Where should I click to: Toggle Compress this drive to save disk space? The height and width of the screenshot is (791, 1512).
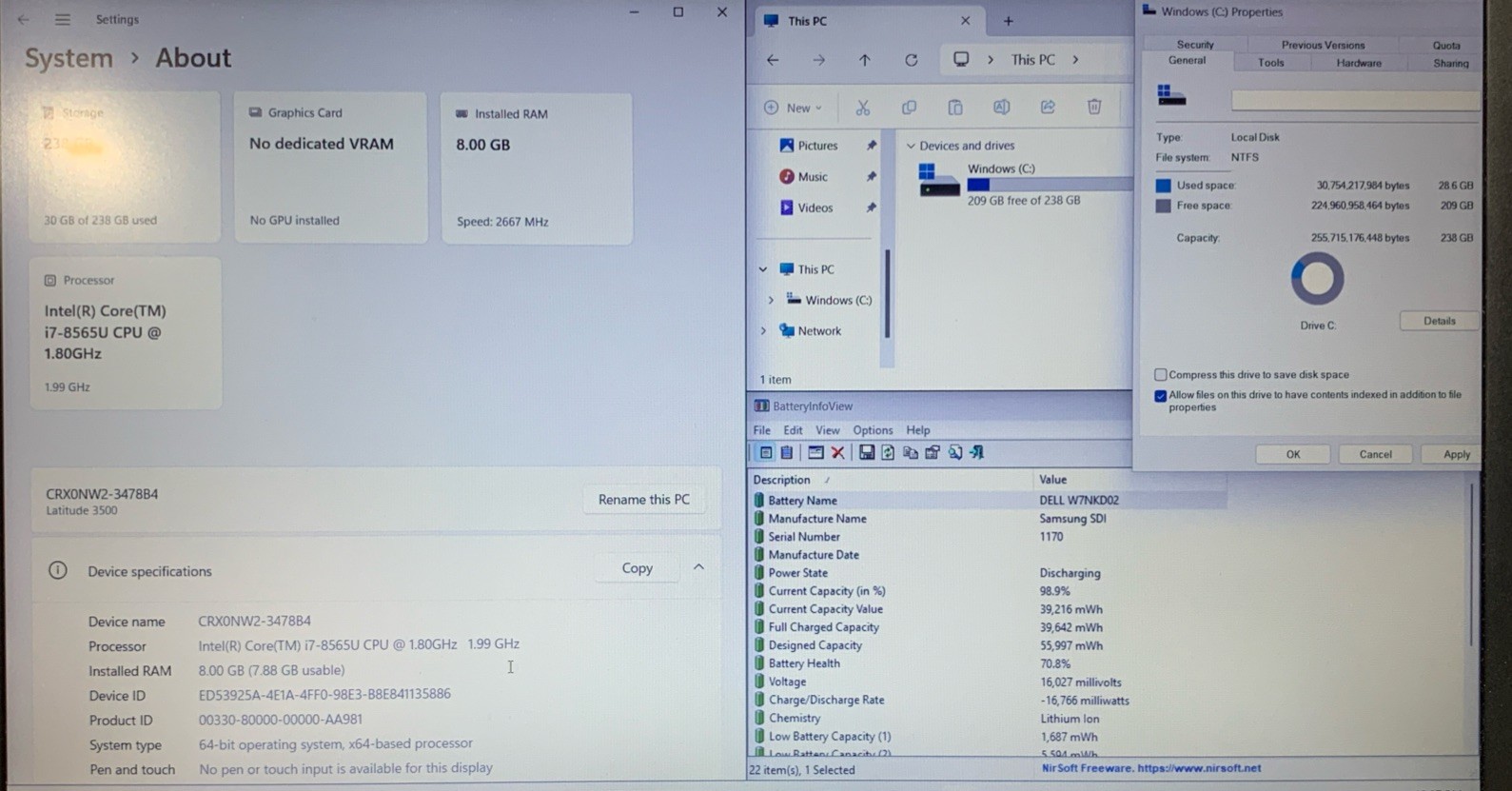(1160, 375)
